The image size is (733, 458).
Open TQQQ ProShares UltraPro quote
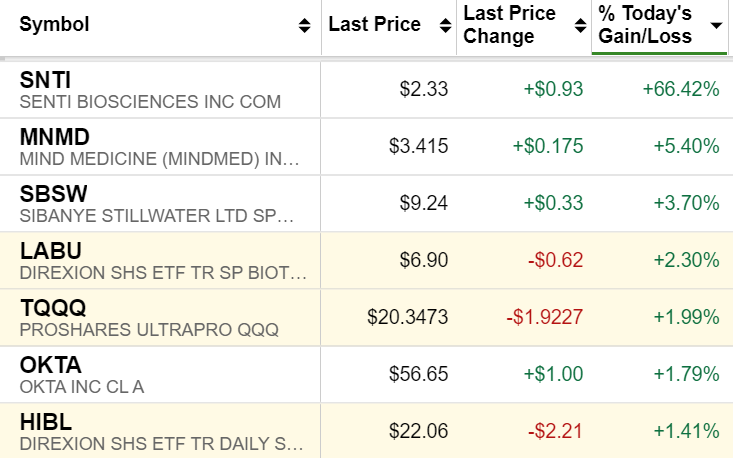53,308
